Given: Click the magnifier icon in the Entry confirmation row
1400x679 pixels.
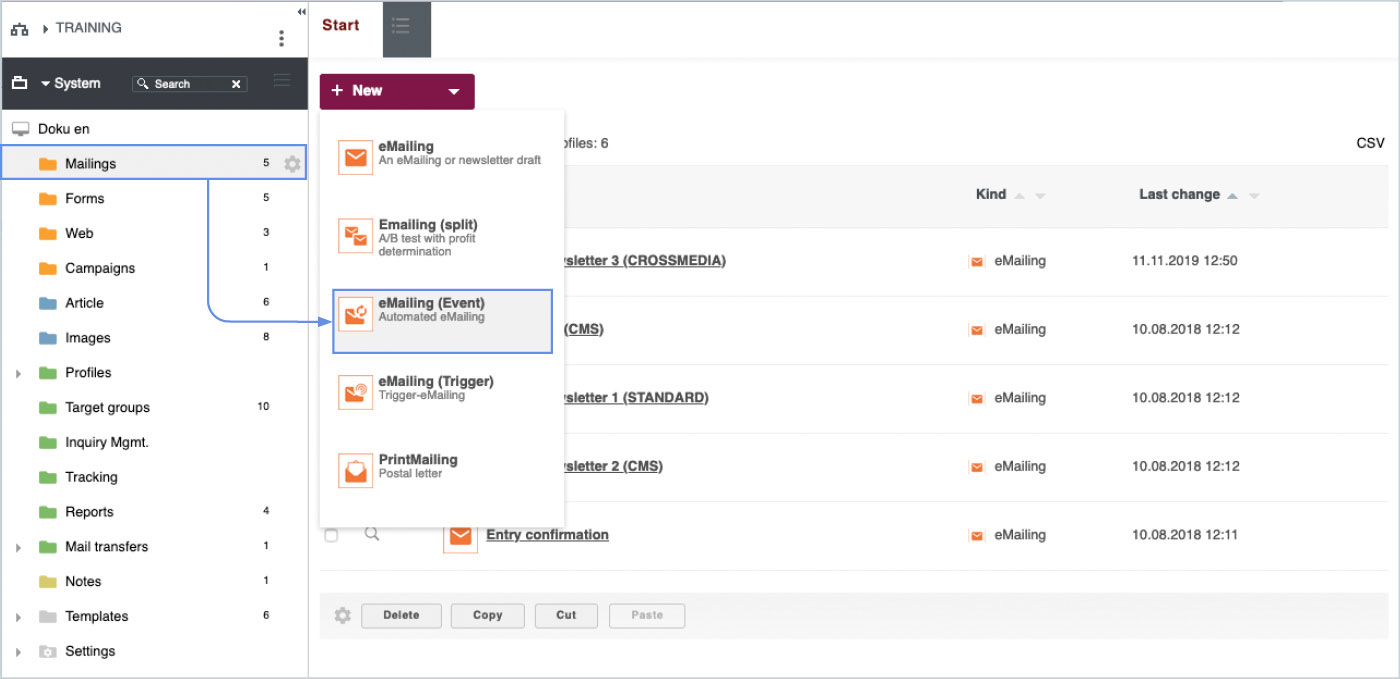Looking at the screenshot, I should [x=372, y=535].
